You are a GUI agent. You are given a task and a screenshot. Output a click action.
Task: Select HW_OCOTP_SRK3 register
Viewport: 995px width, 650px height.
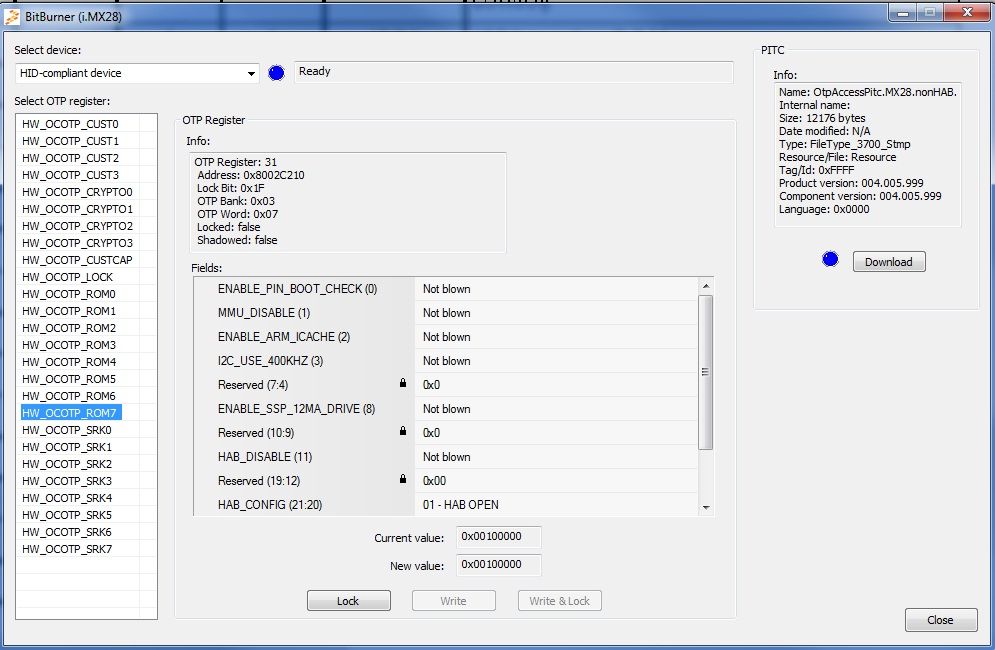(x=67, y=481)
